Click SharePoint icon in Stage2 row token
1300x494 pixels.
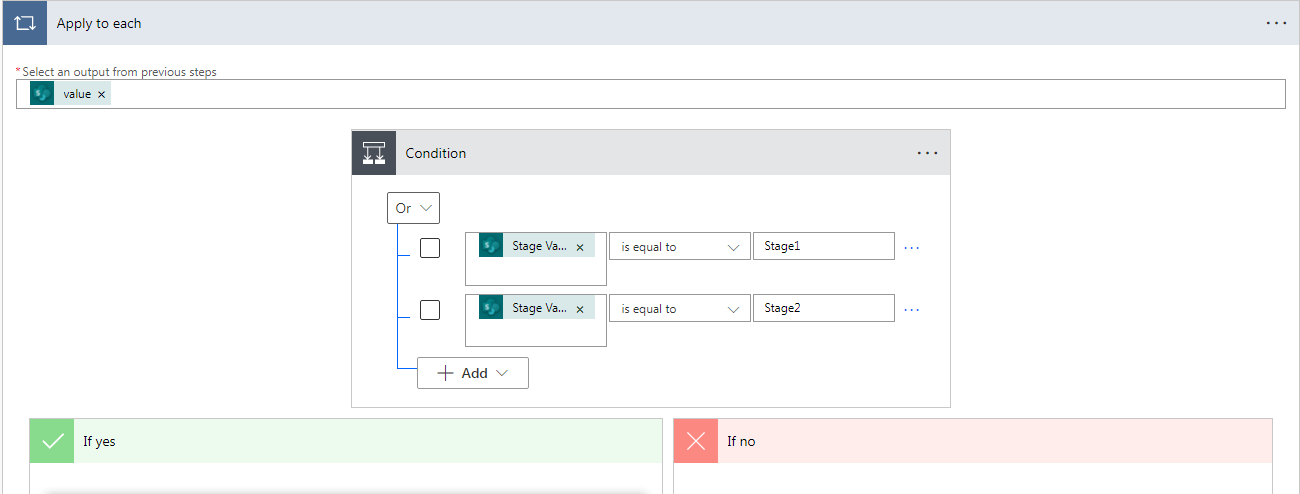[x=491, y=308]
